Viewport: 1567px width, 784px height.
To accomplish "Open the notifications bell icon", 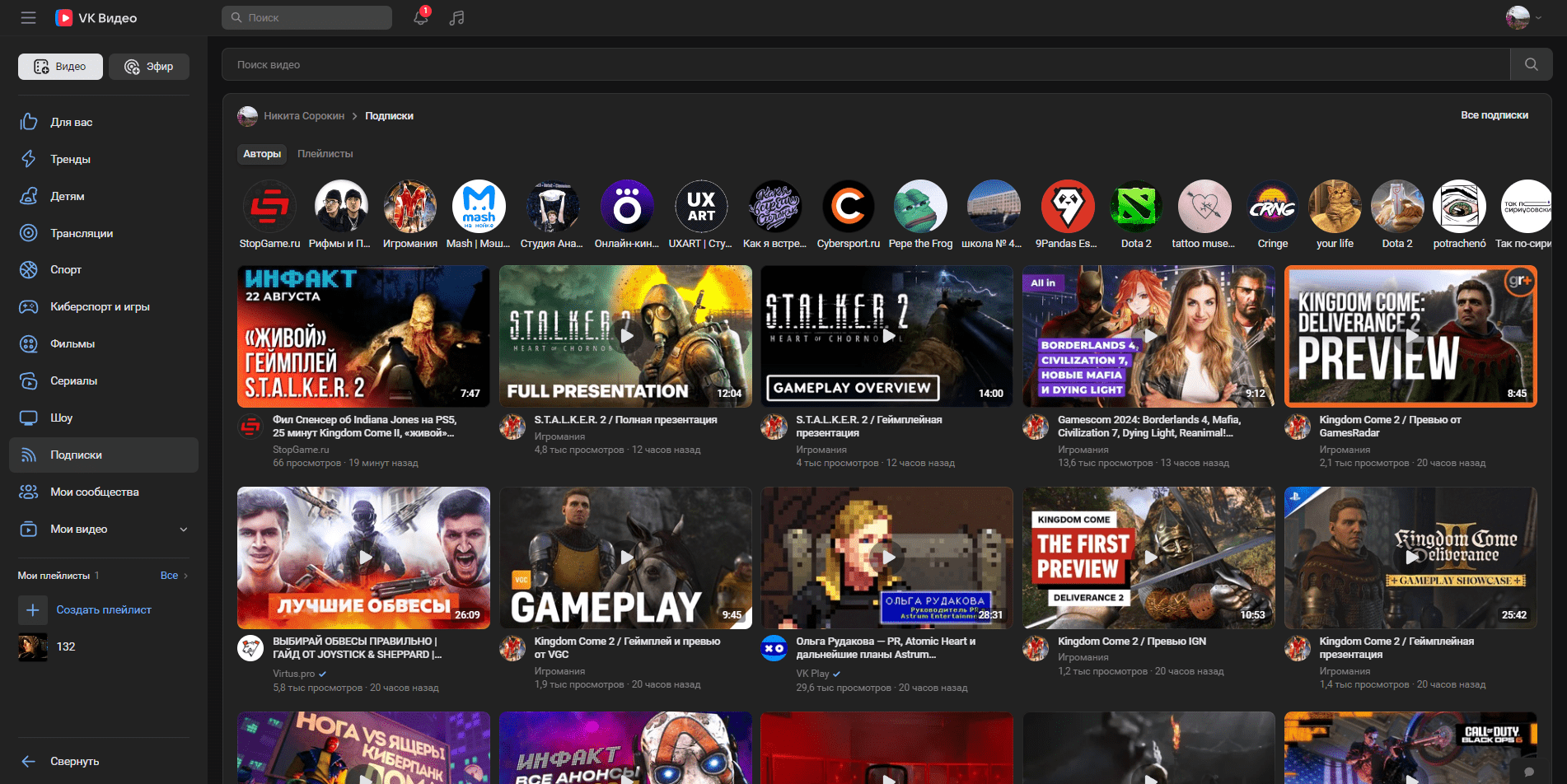I will (421, 17).
